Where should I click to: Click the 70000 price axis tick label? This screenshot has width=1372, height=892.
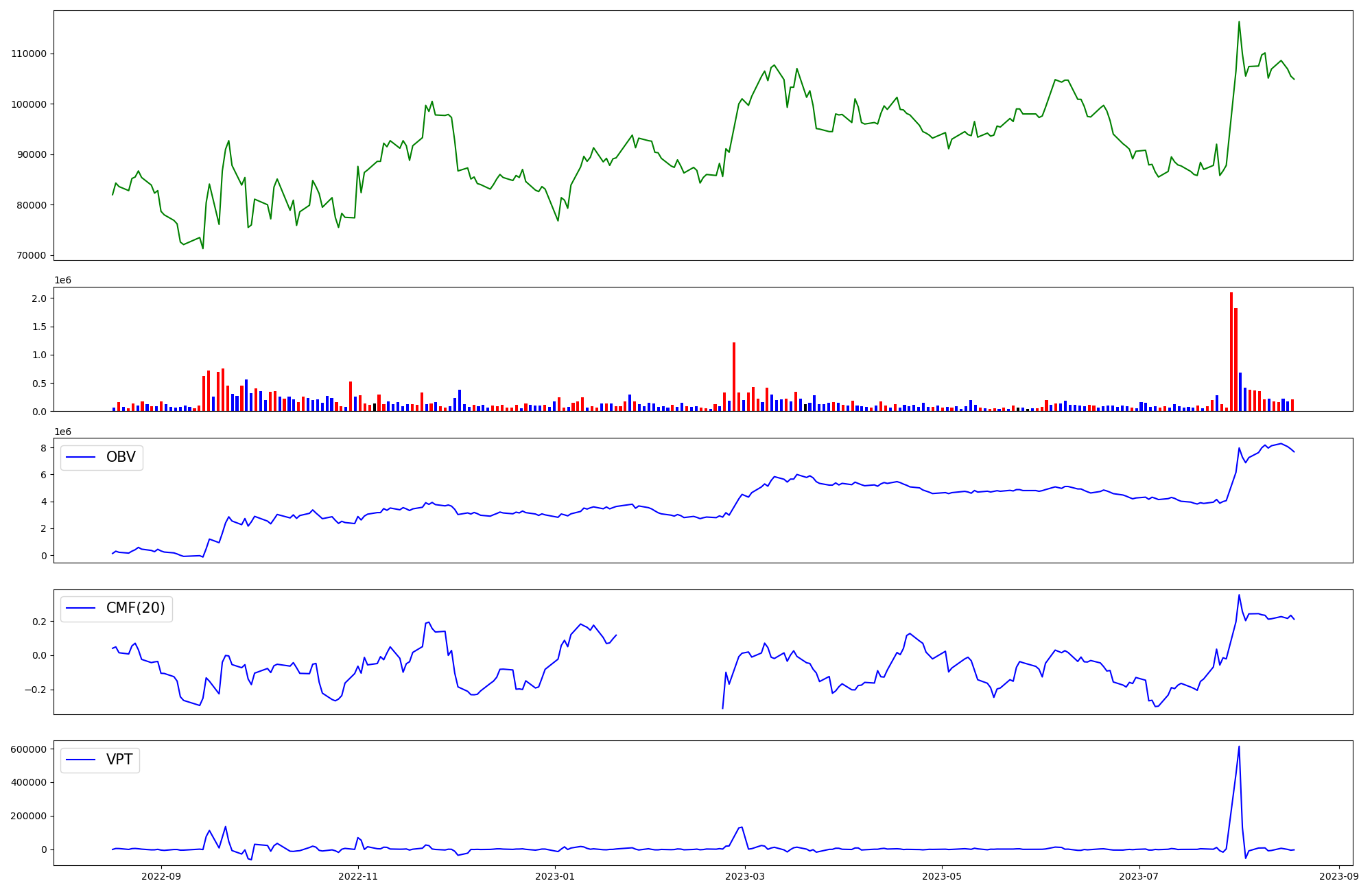pyautogui.click(x=31, y=255)
